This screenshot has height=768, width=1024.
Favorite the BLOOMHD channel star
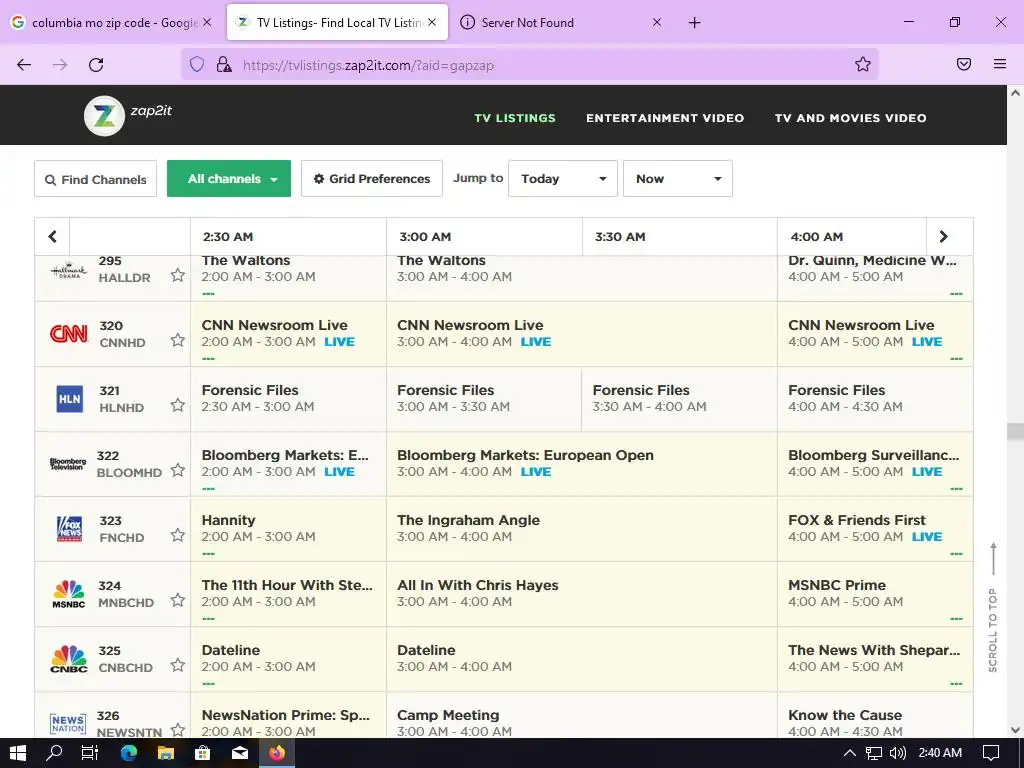point(178,470)
